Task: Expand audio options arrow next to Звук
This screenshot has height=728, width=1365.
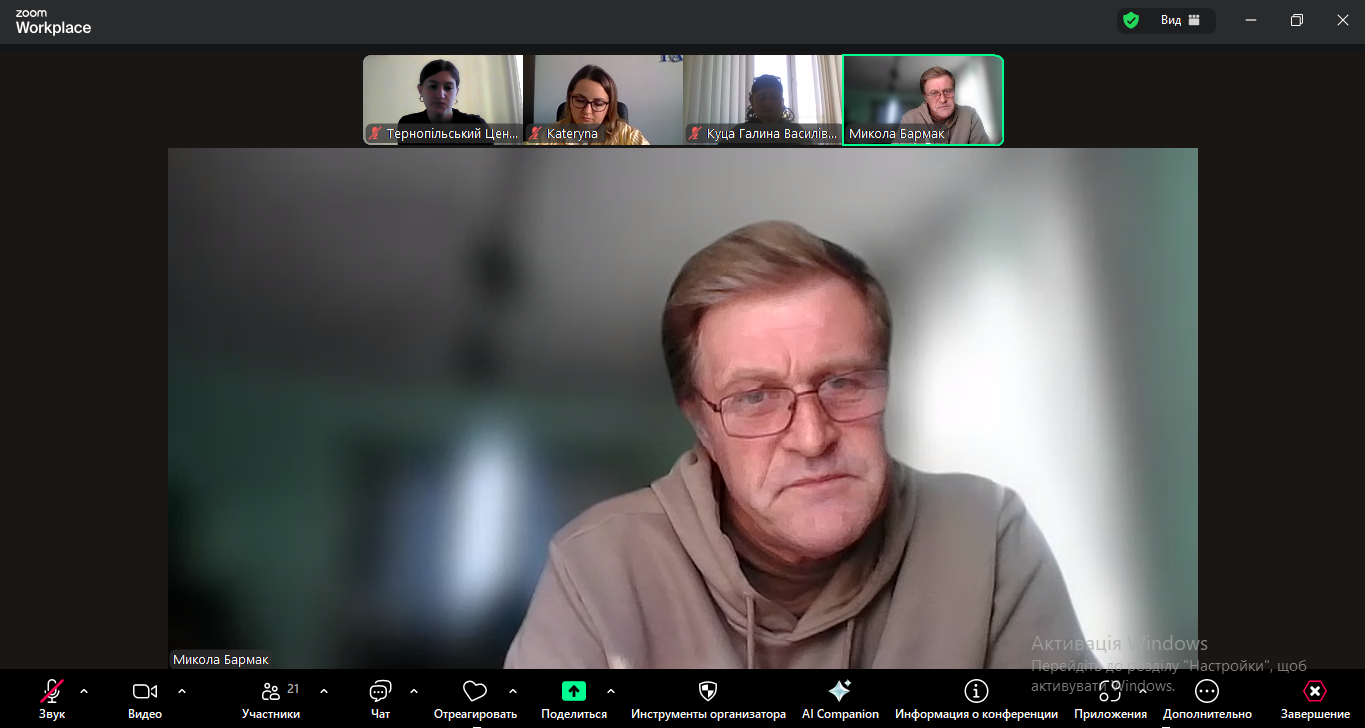Action: click(x=84, y=691)
